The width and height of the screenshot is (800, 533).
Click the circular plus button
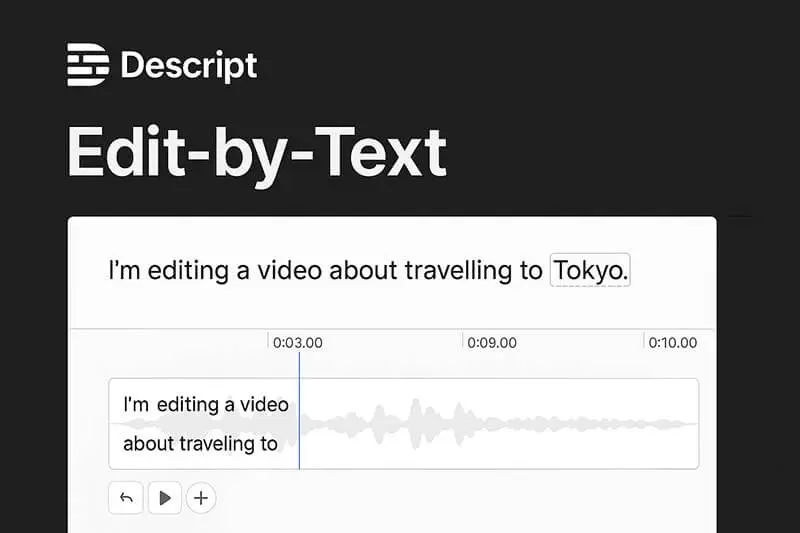click(x=201, y=498)
